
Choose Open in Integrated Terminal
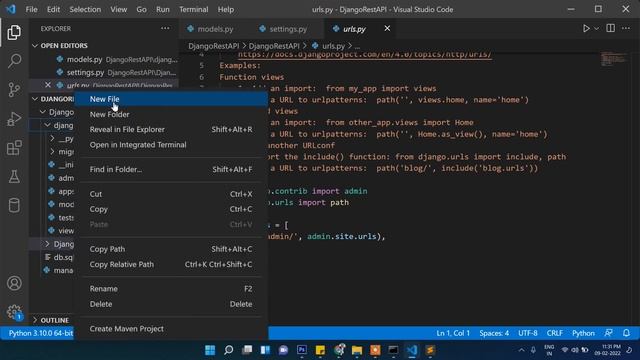(171, 145)
